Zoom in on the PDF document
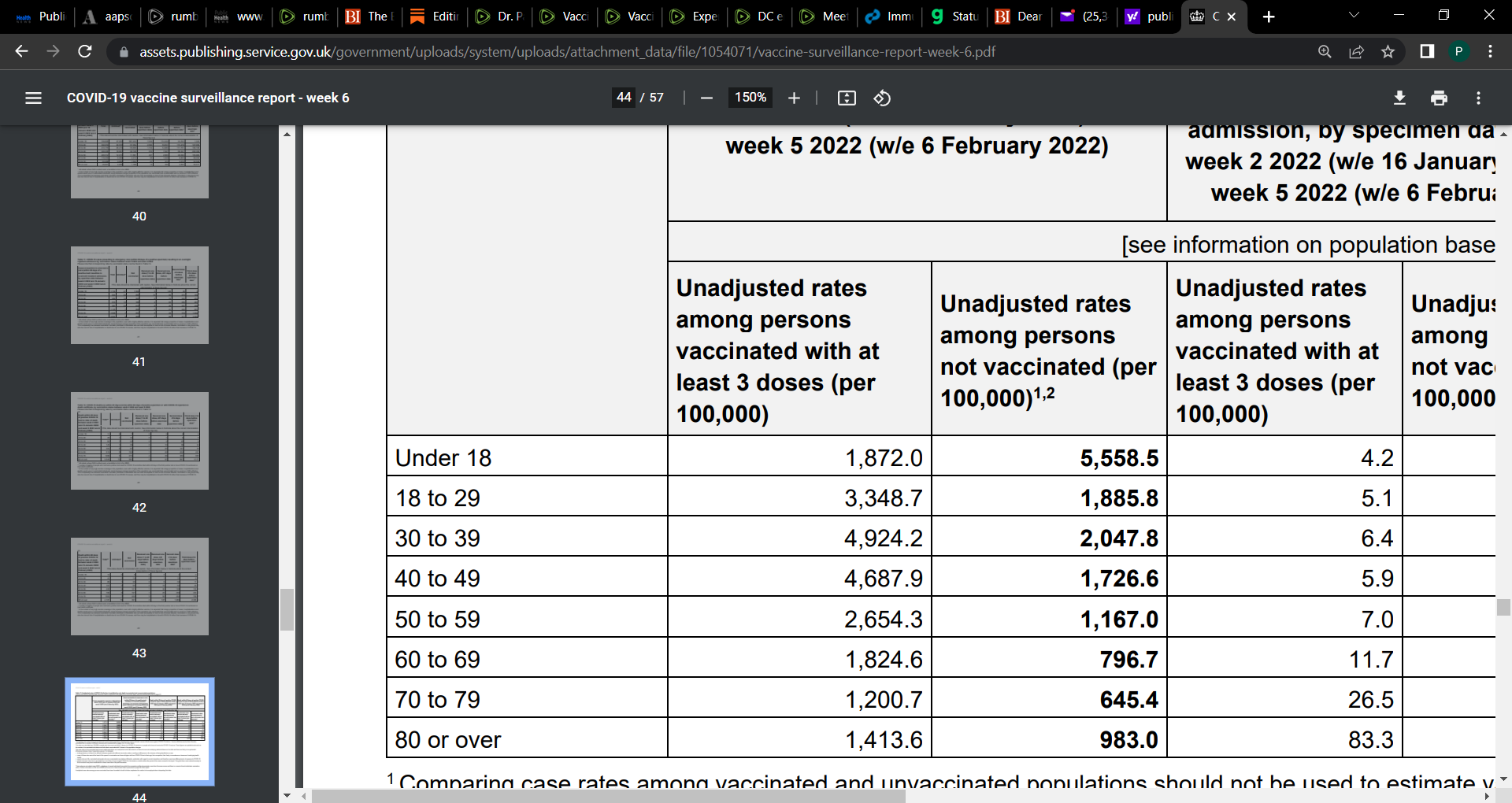1512x803 pixels. click(x=794, y=98)
